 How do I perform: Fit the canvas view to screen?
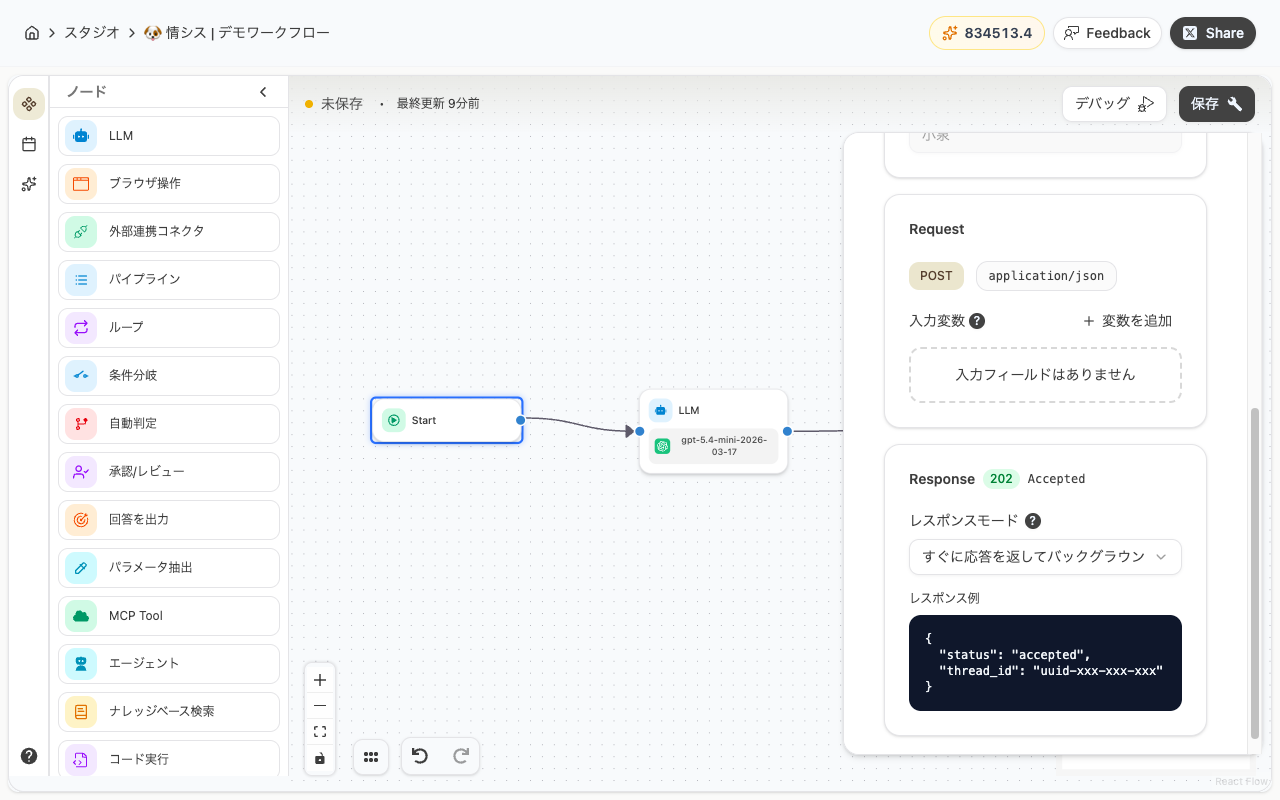320,732
